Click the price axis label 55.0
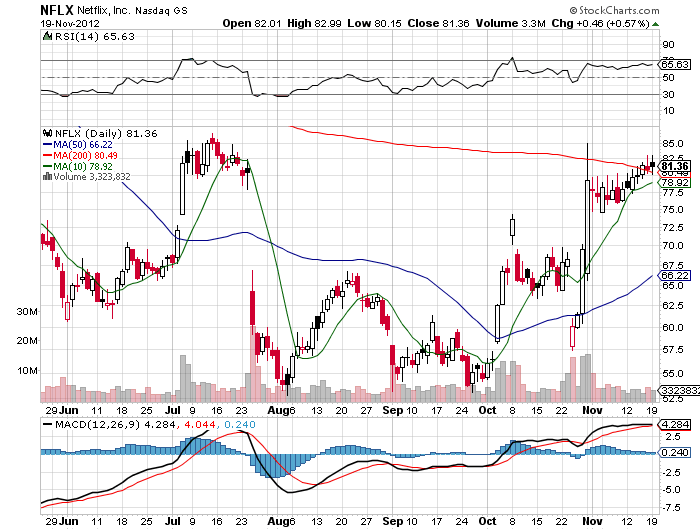The height and width of the screenshot is (530, 700). click(x=673, y=373)
